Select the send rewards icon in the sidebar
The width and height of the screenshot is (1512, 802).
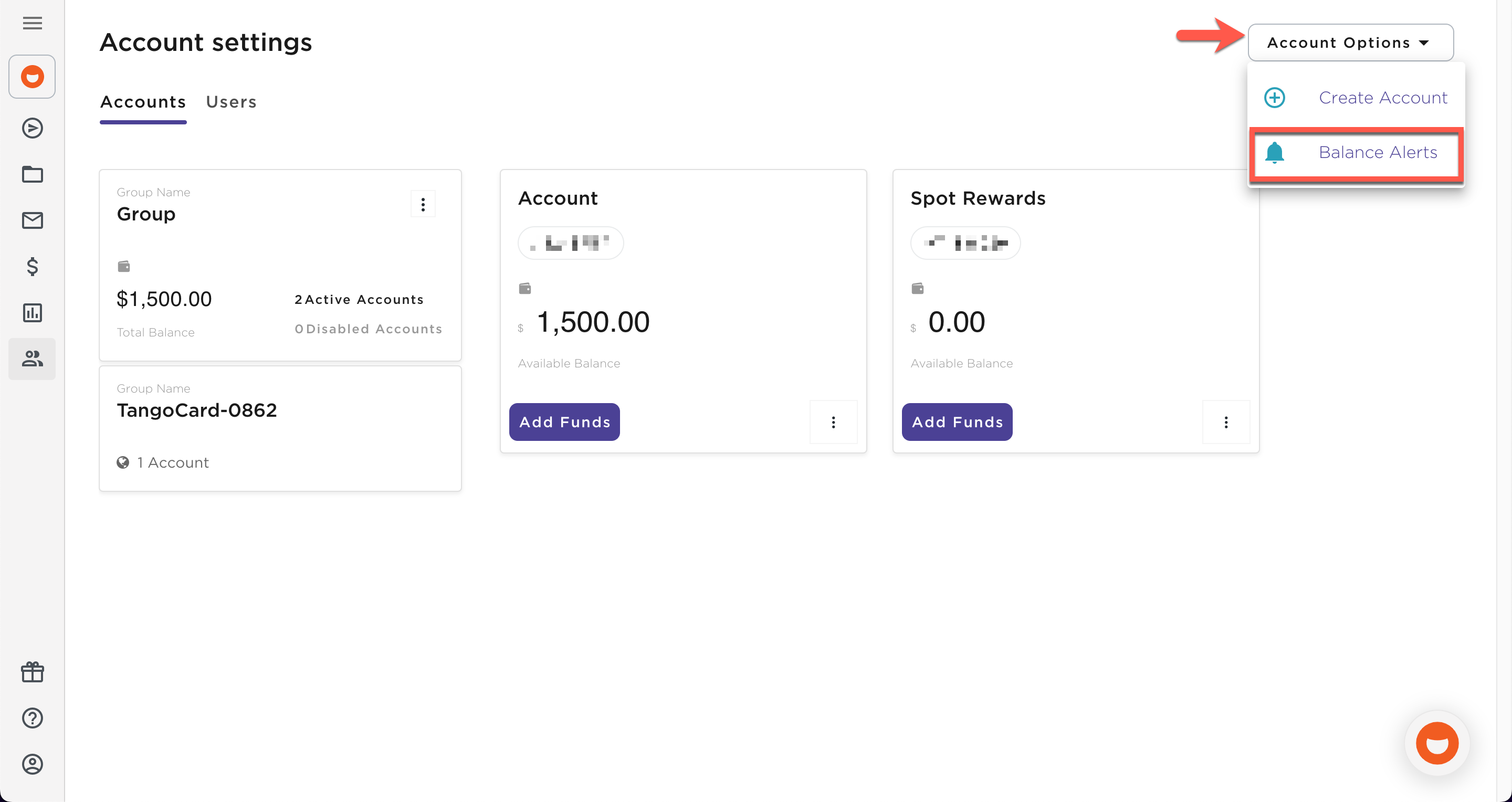(31, 128)
